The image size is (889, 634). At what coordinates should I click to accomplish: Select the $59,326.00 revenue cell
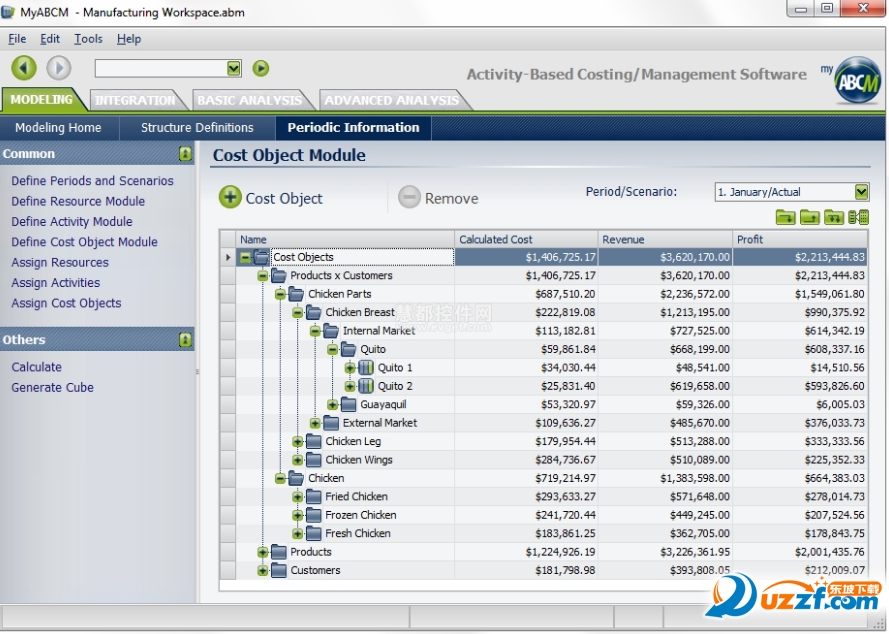665,404
